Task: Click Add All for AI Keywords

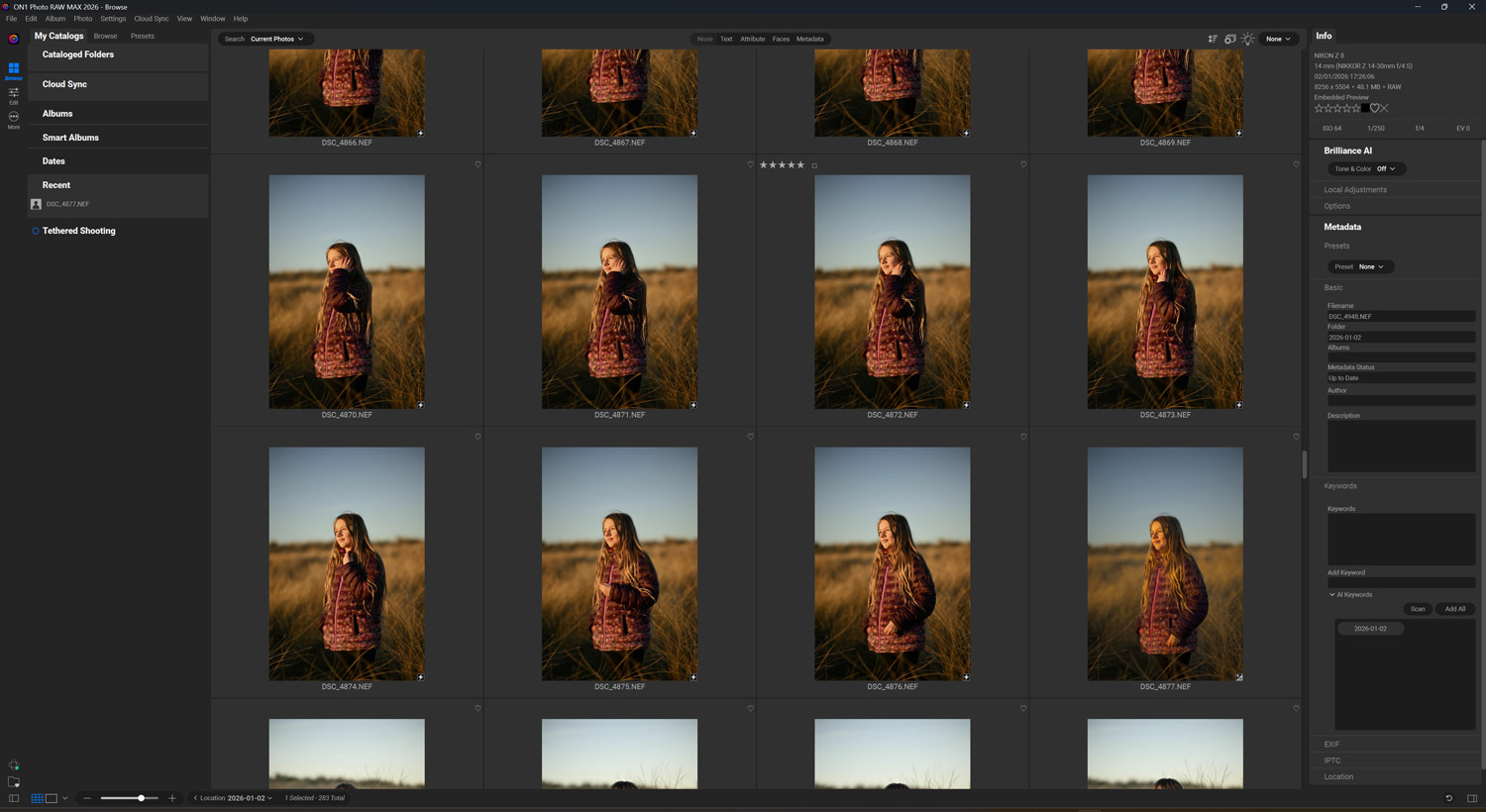Action: pyautogui.click(x=1454, y=609)
